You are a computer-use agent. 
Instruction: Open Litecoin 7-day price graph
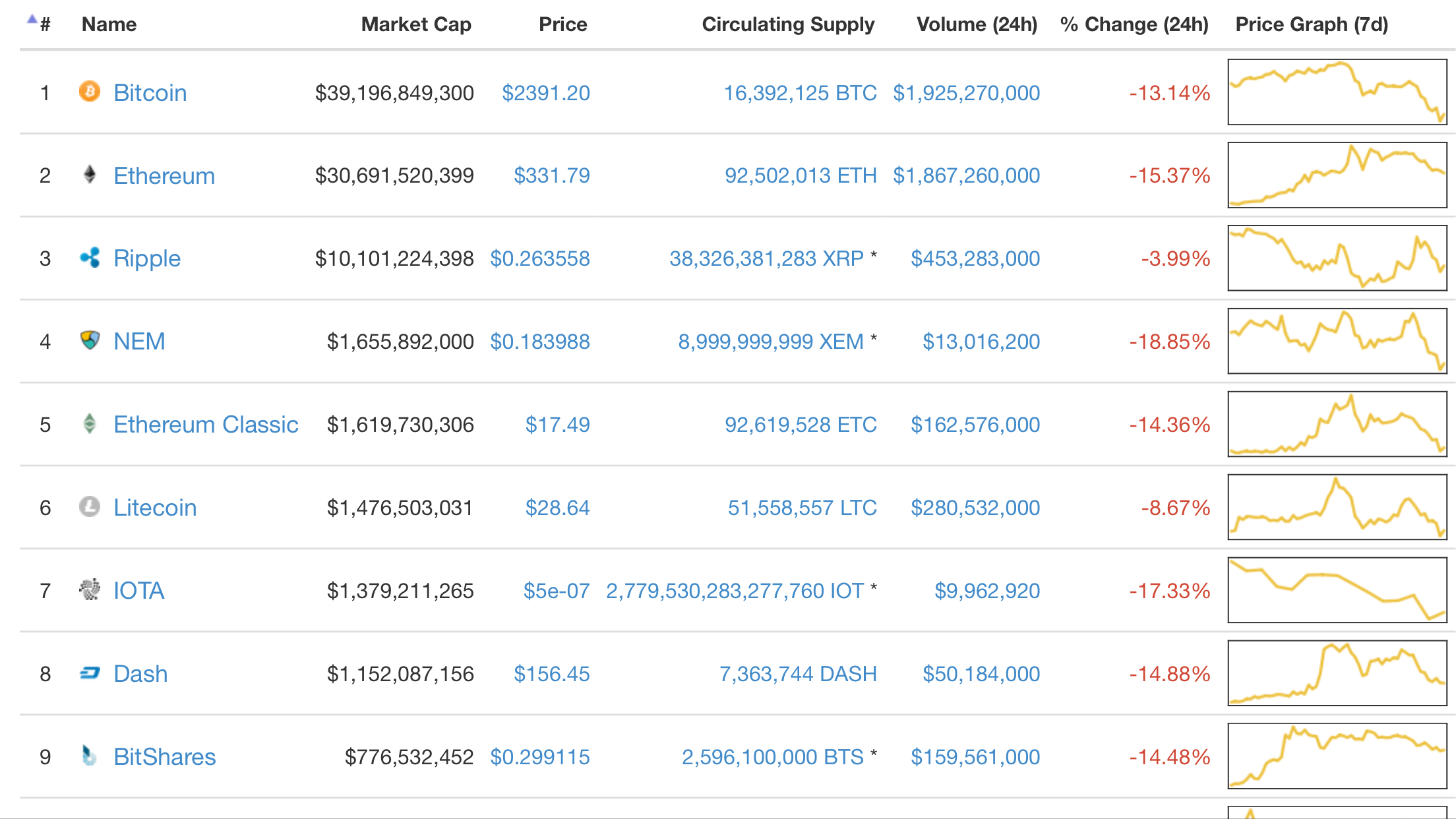pos(1337,507)
